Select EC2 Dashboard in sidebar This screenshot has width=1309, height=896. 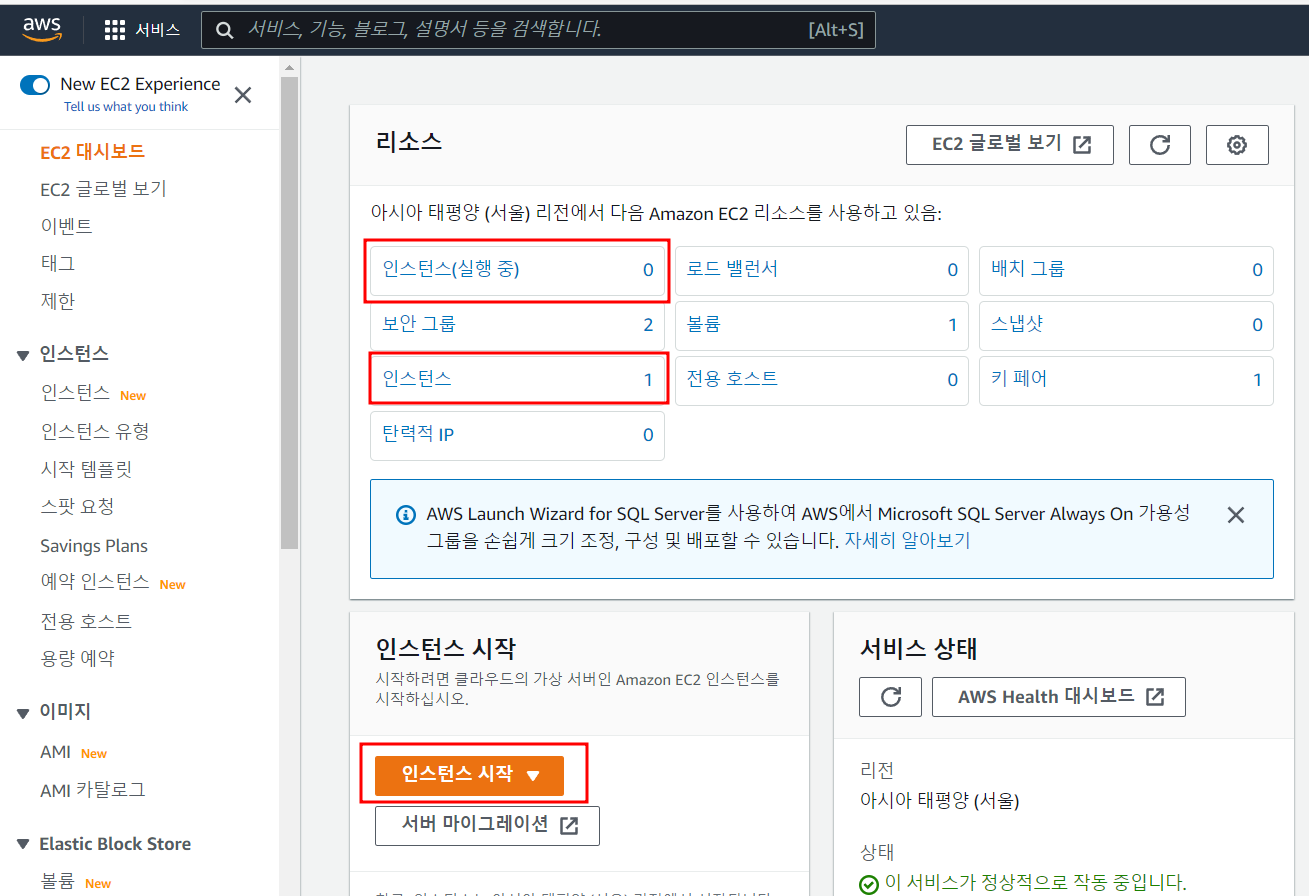click(92, 152)
